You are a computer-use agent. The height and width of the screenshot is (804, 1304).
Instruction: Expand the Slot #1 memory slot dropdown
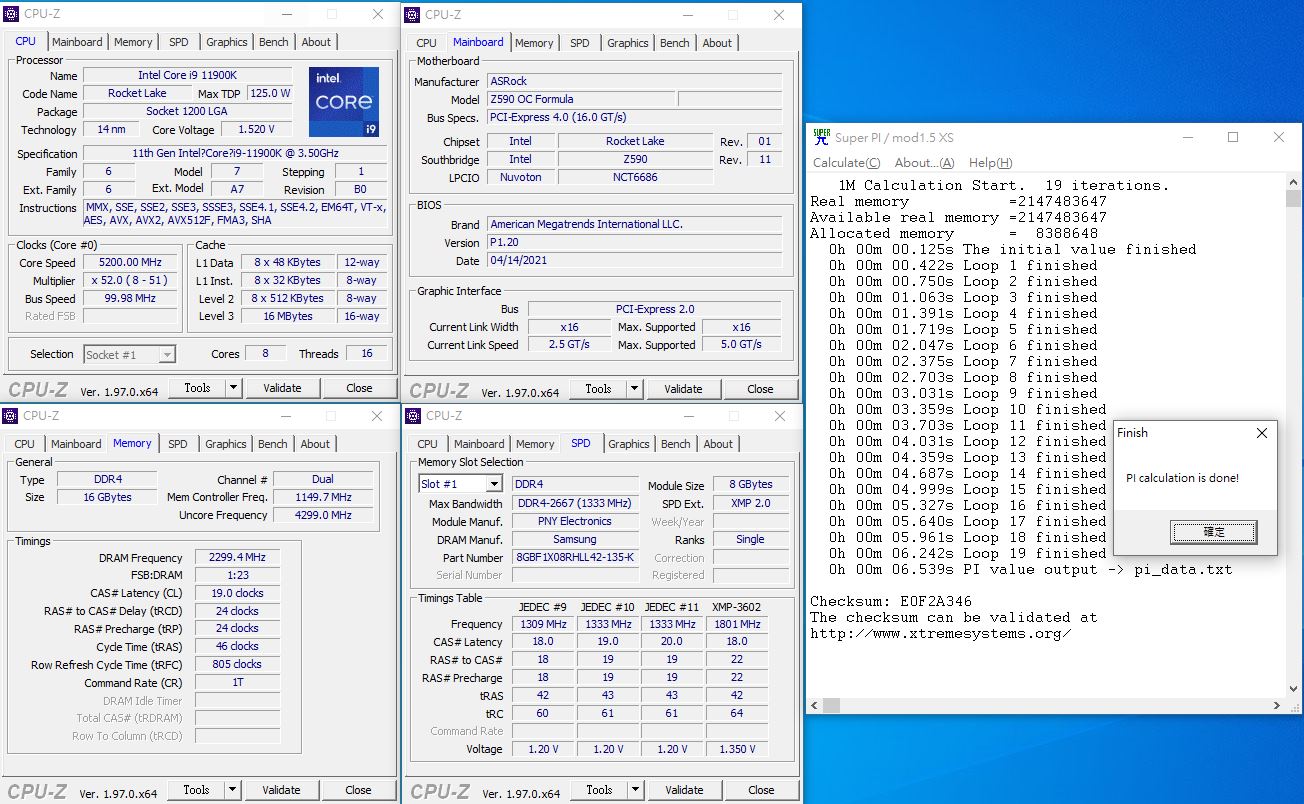coord(493,484)
